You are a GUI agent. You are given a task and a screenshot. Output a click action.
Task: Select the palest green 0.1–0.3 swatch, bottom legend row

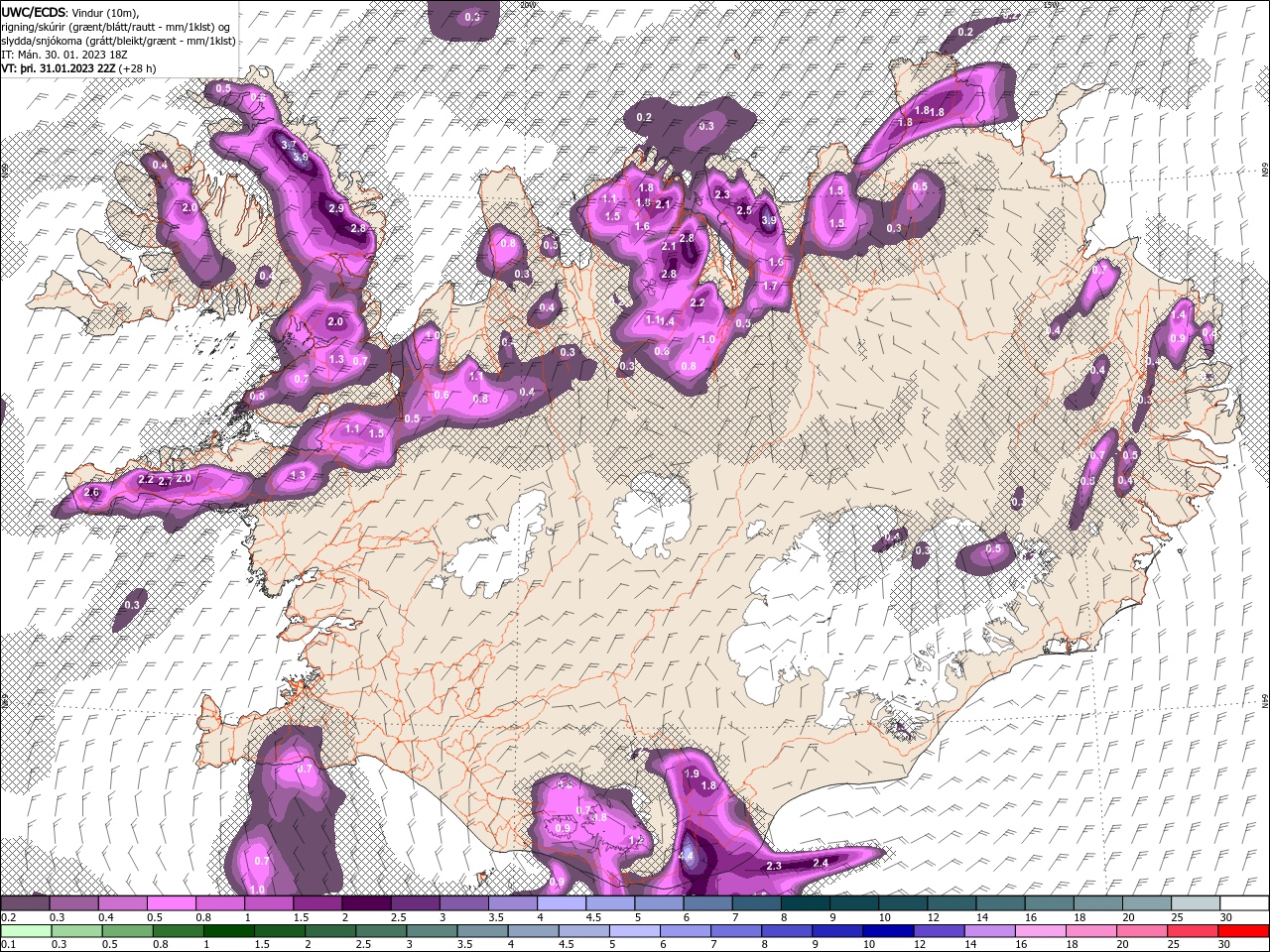click(x=26, y=931)
